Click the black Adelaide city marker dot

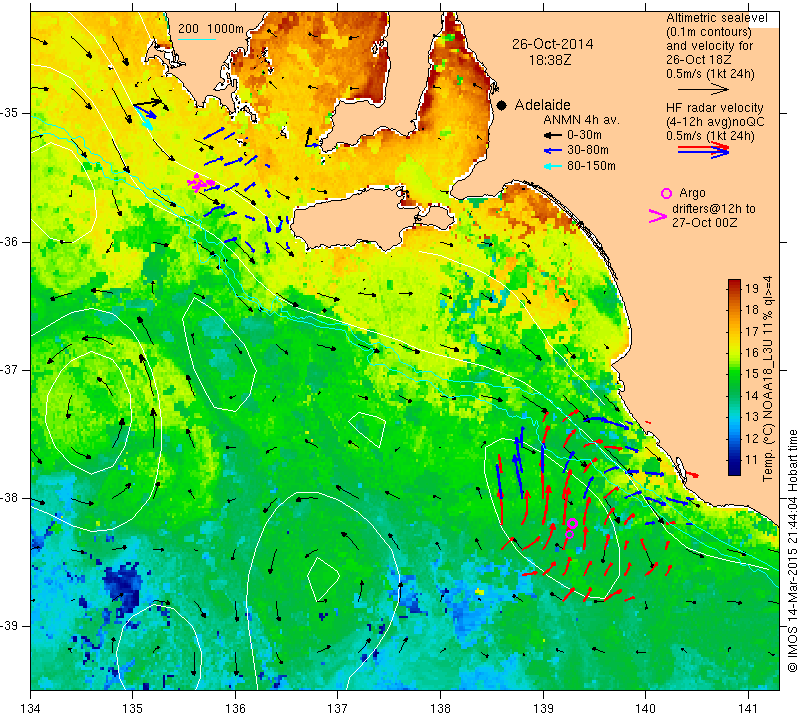point(502,105)
